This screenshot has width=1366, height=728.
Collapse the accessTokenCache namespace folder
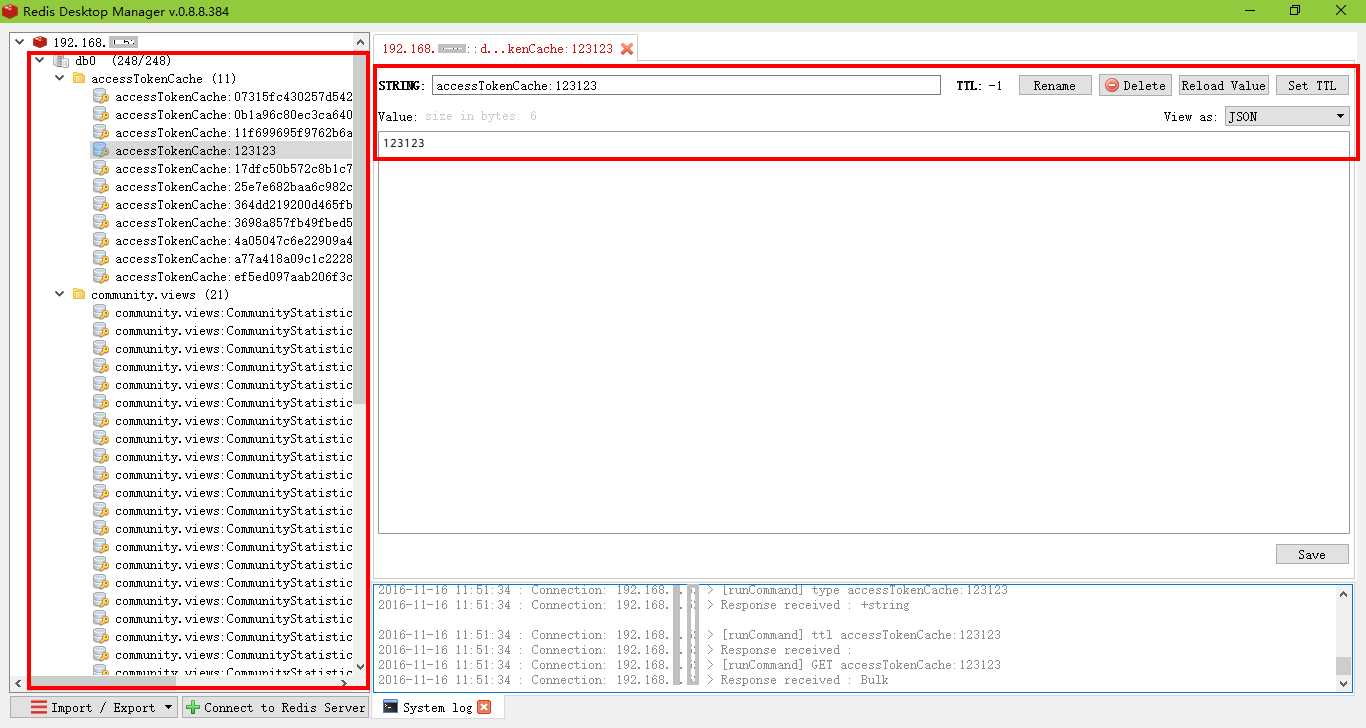click(x=59, y=78)
